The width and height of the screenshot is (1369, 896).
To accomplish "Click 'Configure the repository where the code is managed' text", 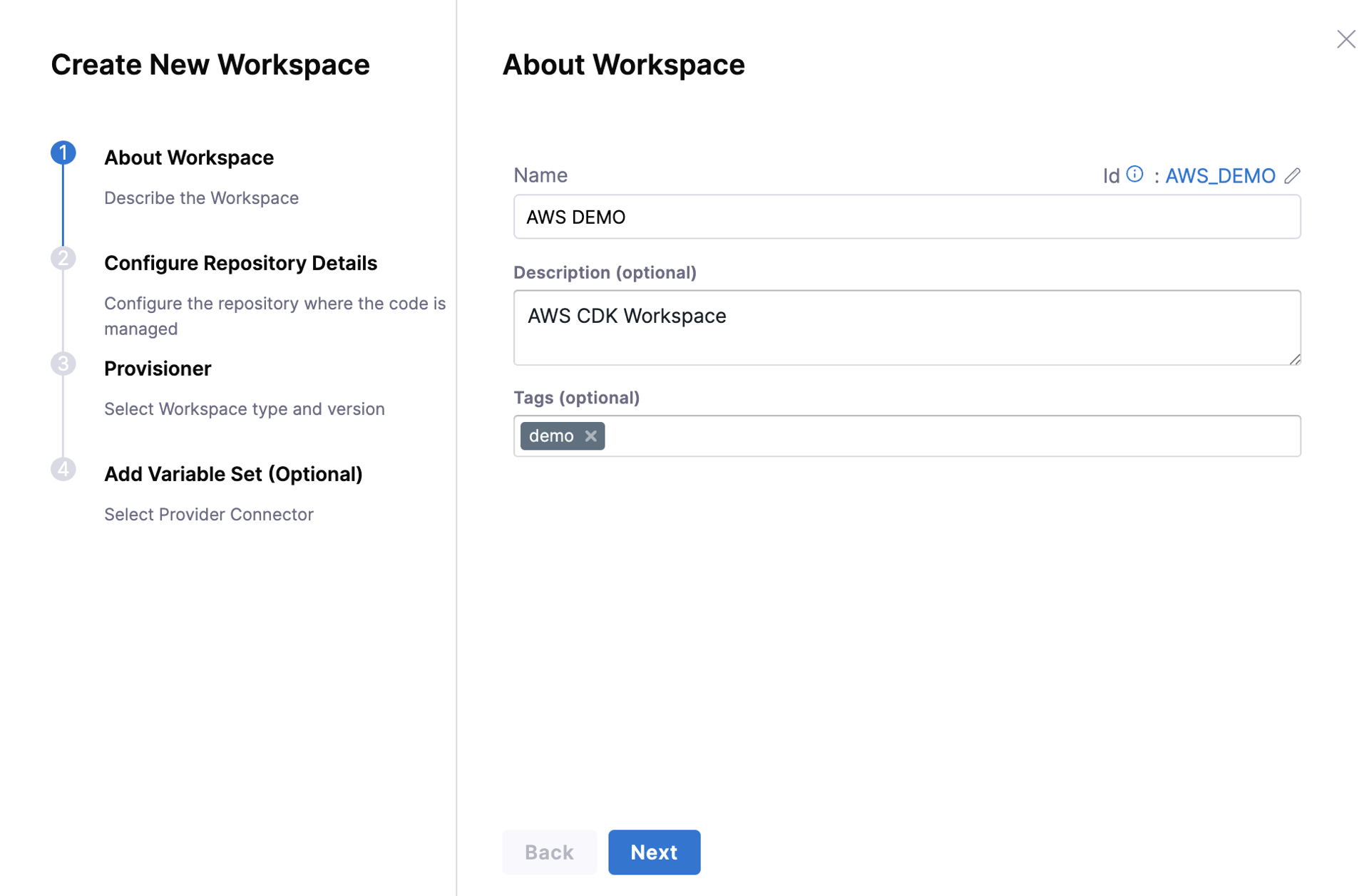I will [275, 316].
